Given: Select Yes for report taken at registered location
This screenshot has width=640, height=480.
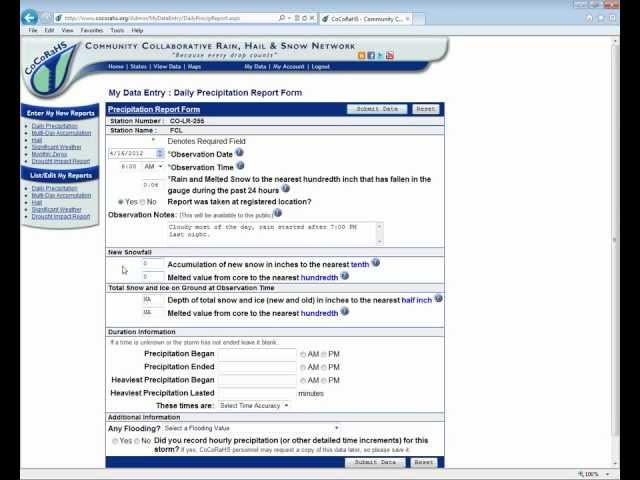Looking at the screenshot, I should coord(120,202).
